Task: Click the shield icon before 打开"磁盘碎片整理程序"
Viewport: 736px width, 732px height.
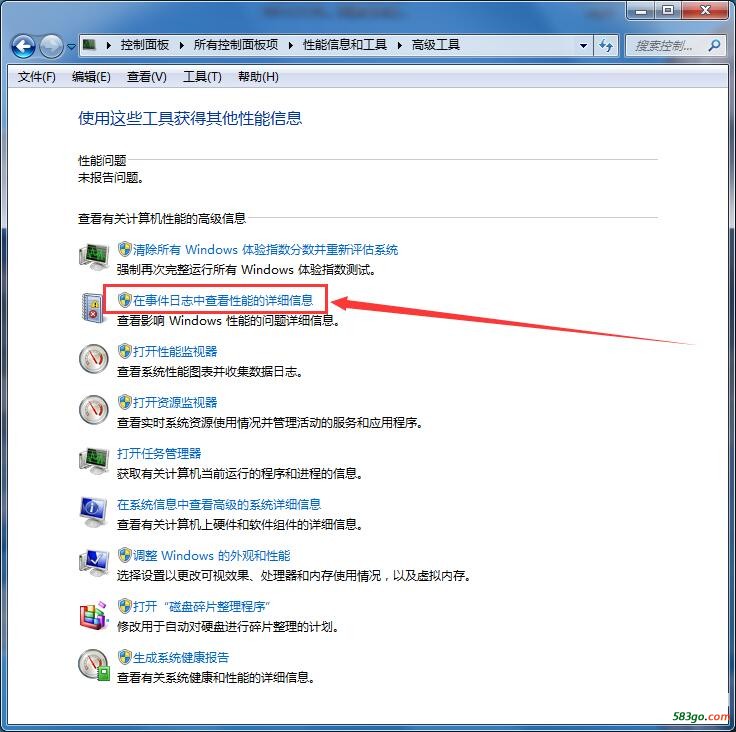Action: [124, 606]
